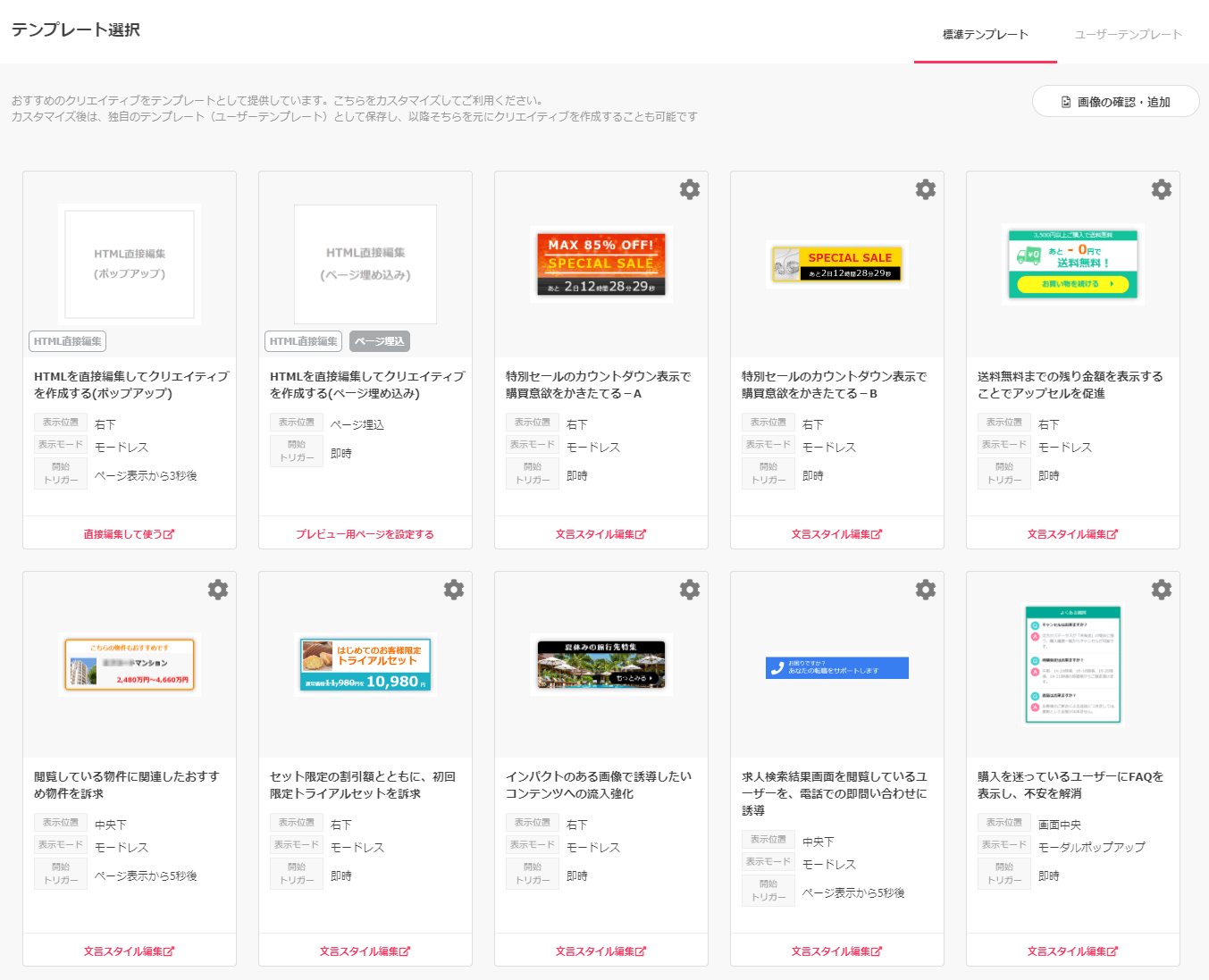This screenshot has height=980, width=1209.
Task: Click the MAX 85% OFF banner thumbnail
Action: coord(600,264)
